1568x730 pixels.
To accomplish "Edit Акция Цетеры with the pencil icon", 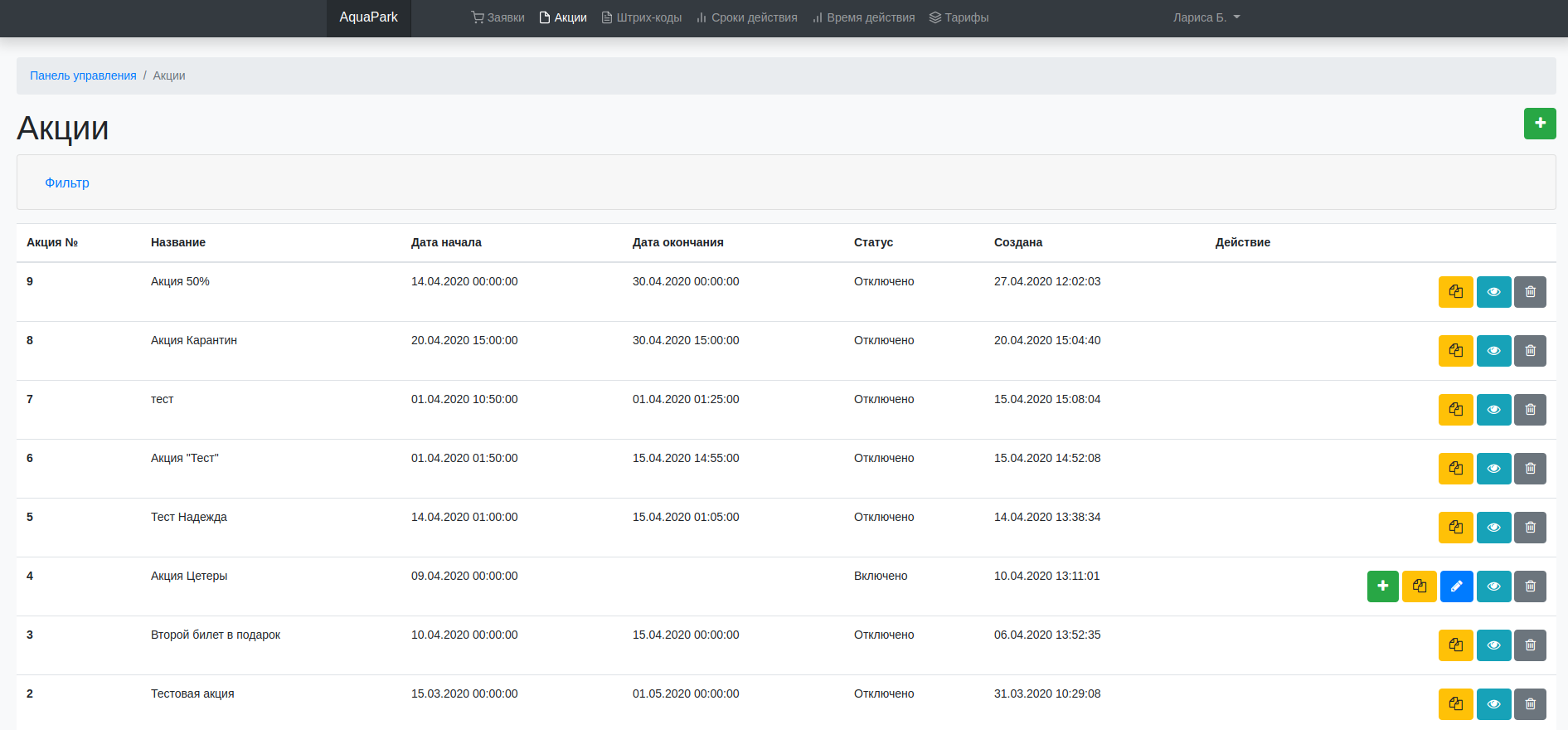I will (1456, 586).
